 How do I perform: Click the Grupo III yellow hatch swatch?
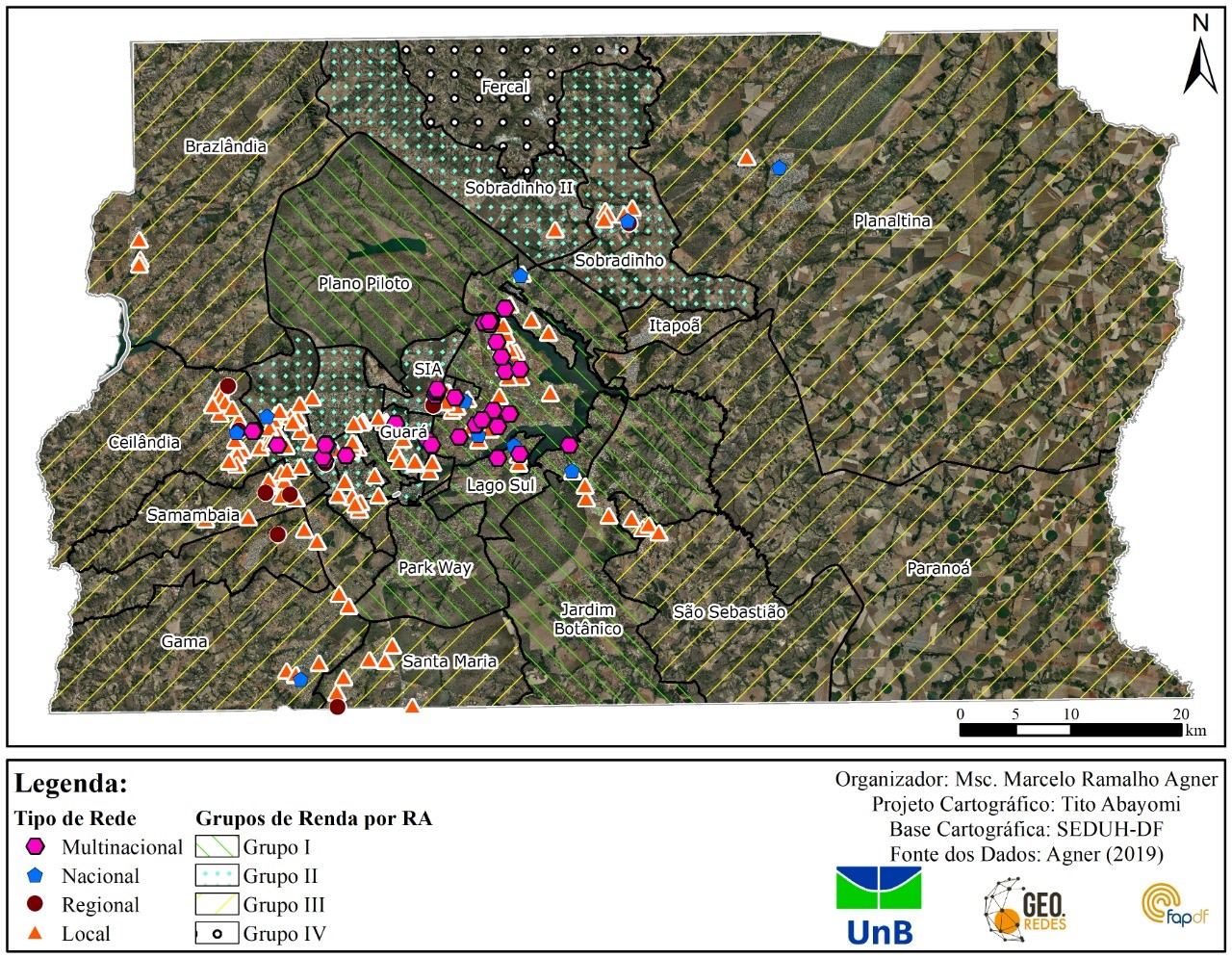[217, 904]
